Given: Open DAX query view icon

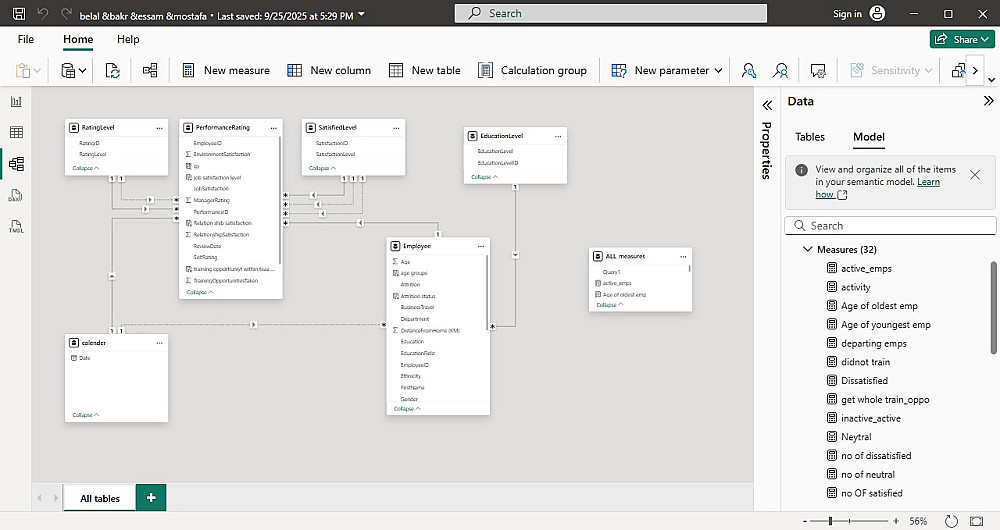Looking at the screenshot, I should point(16,196).
